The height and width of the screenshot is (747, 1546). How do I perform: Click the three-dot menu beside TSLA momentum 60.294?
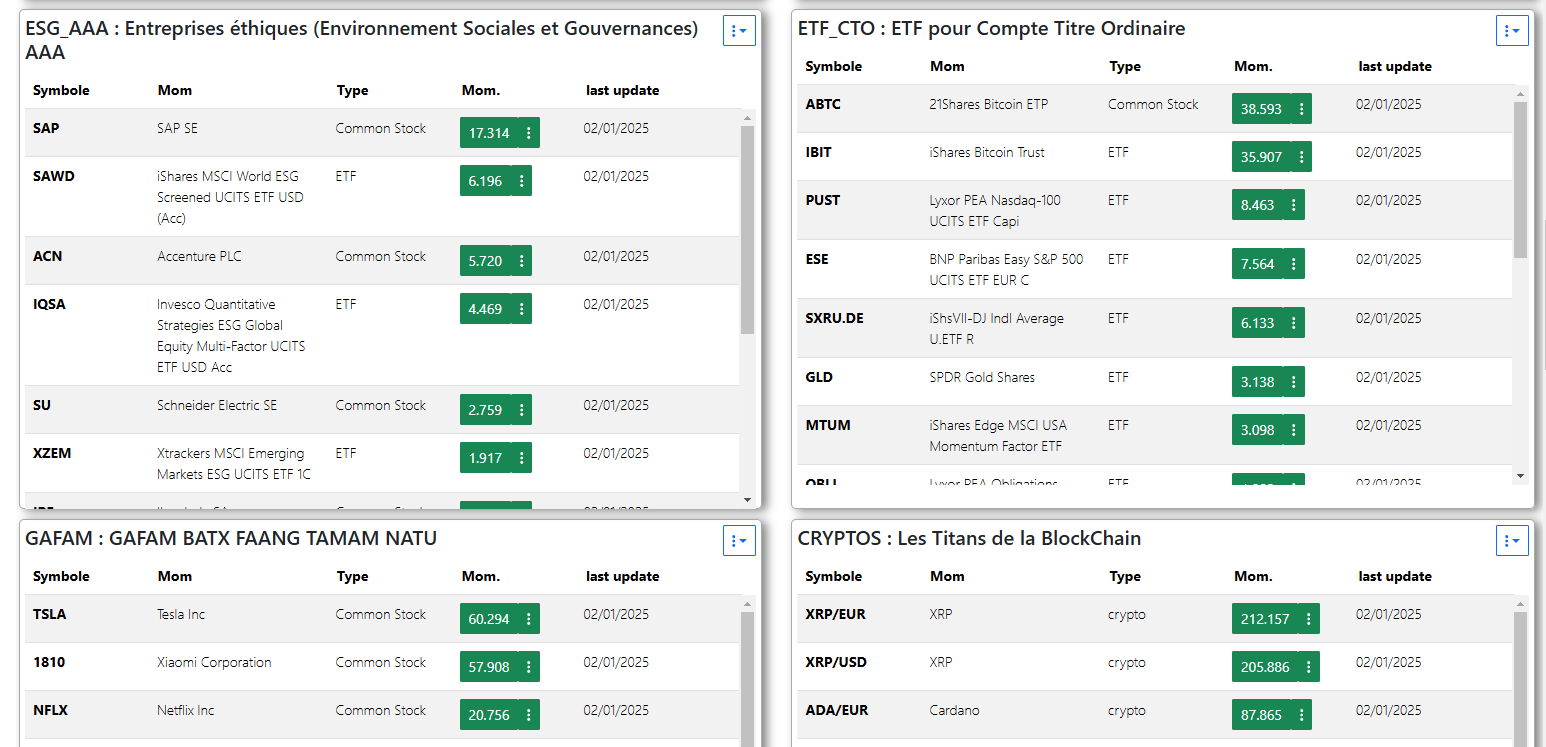[x=529, y=619]
